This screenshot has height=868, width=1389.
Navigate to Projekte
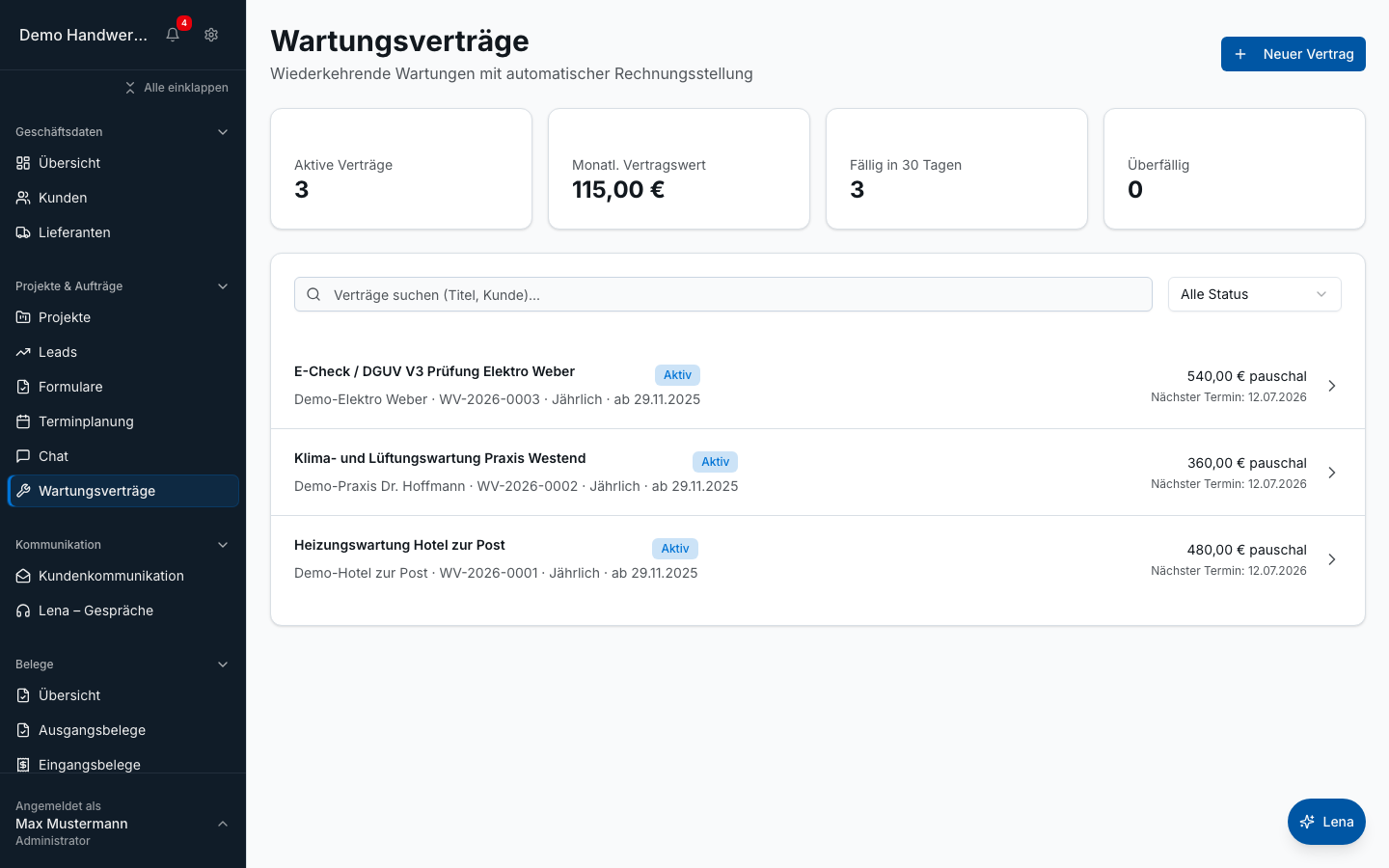tap(123, 317)
